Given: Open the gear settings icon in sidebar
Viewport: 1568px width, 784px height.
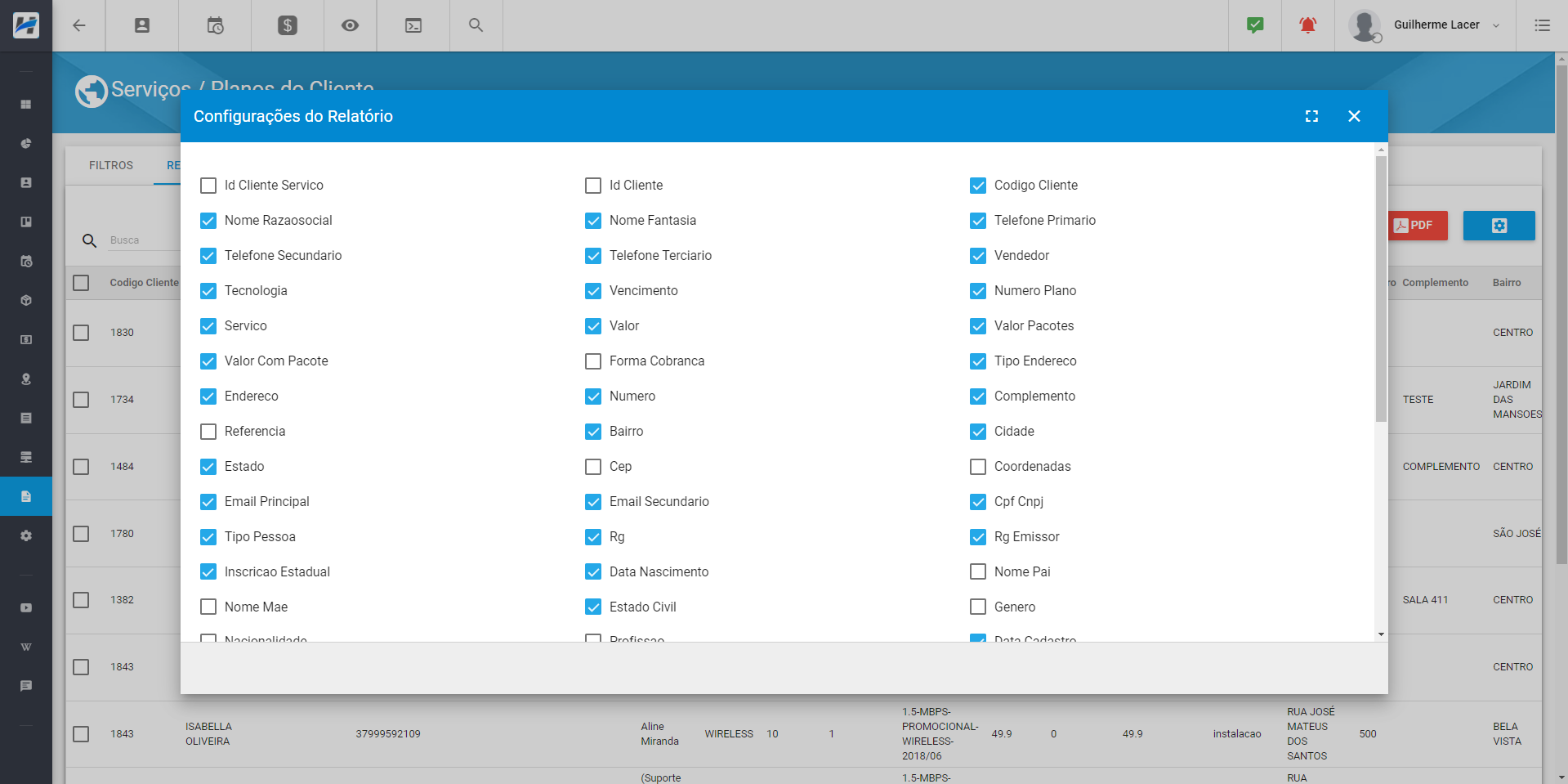Looking at the screenshot, I should (x=26, y=535).
